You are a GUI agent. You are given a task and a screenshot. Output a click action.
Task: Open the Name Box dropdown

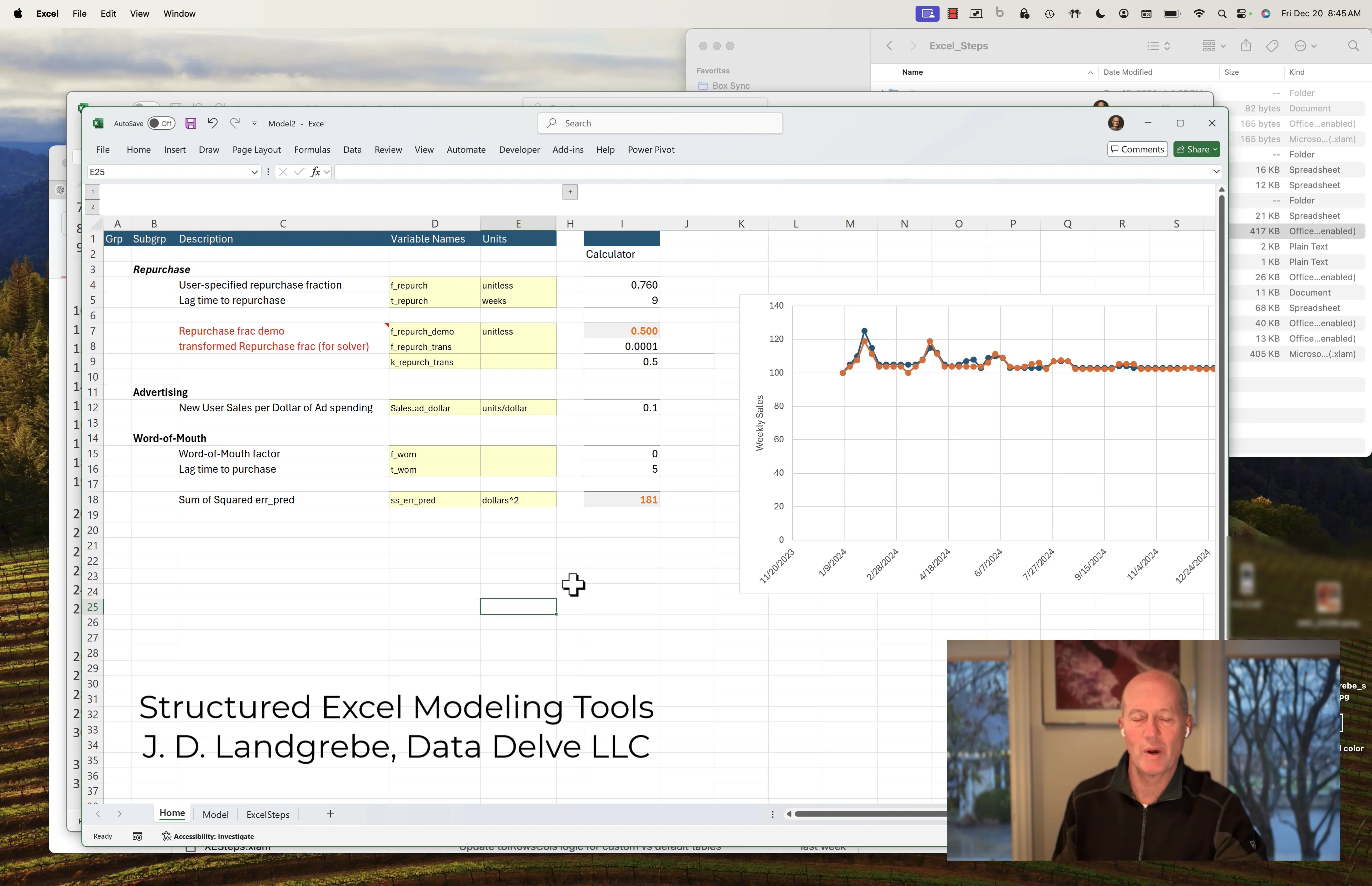(x=254, y=171)
